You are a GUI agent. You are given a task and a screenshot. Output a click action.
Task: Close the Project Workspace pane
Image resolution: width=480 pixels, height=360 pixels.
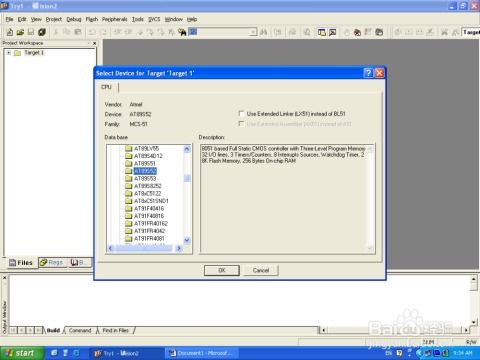click(94, 43)
